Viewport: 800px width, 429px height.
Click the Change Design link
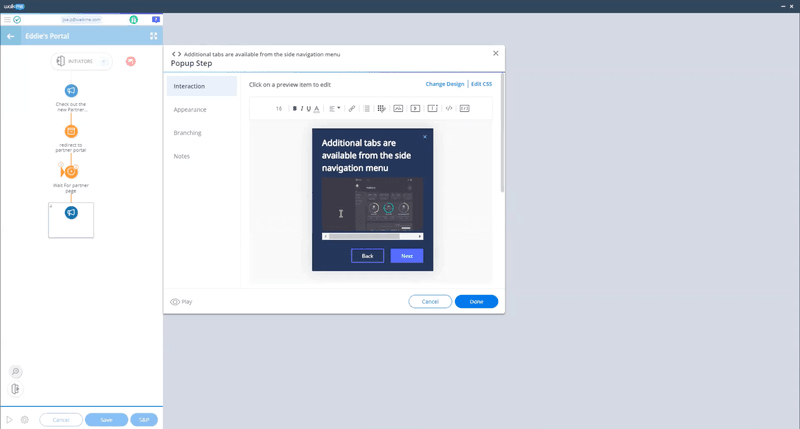click(444, 84)
